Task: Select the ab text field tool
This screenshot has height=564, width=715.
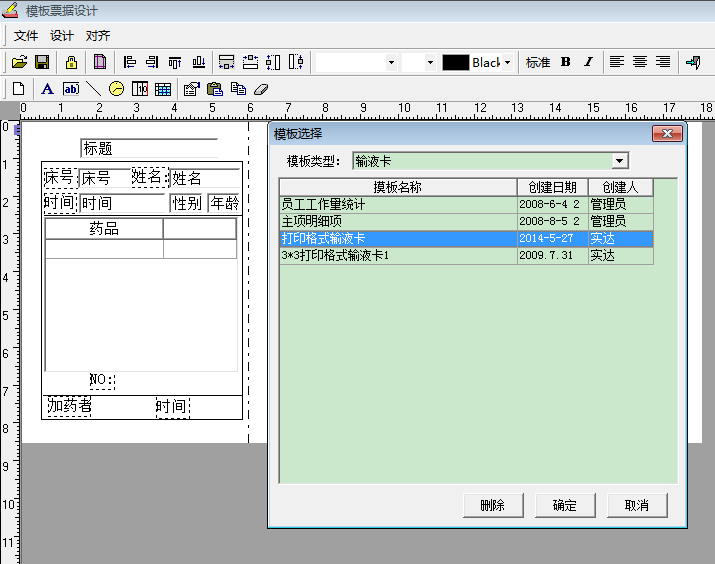Action: click(71, 89)
